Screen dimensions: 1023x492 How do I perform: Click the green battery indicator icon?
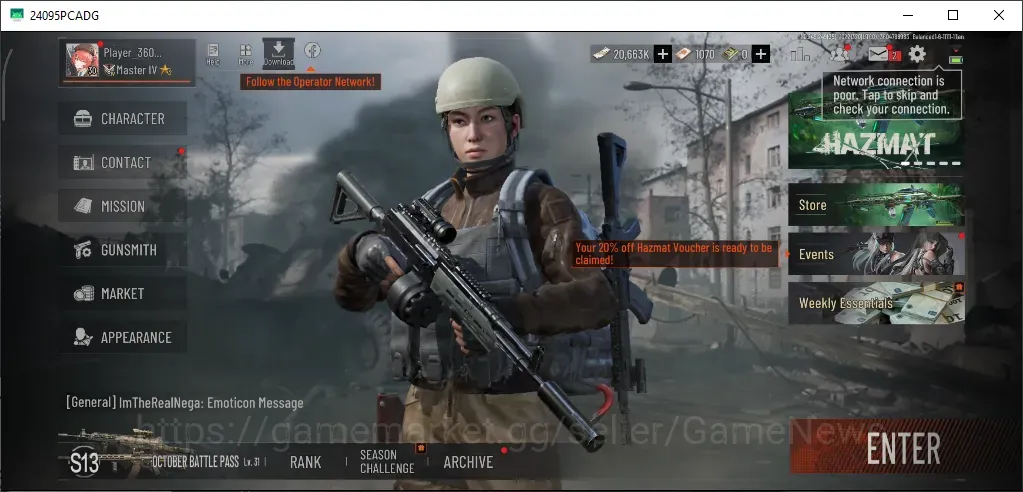(956, 60)
